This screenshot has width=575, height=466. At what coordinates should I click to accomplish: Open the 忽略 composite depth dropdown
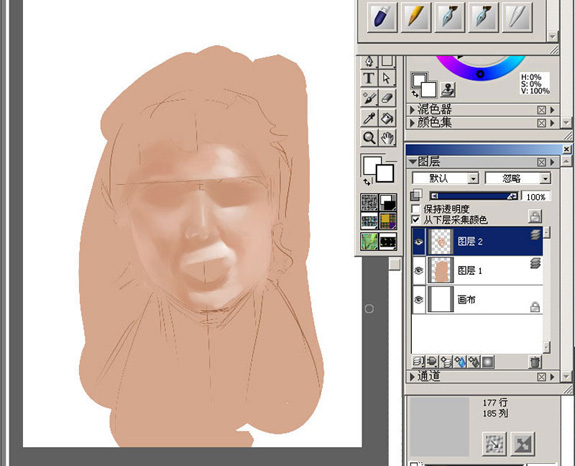[518, 179]
